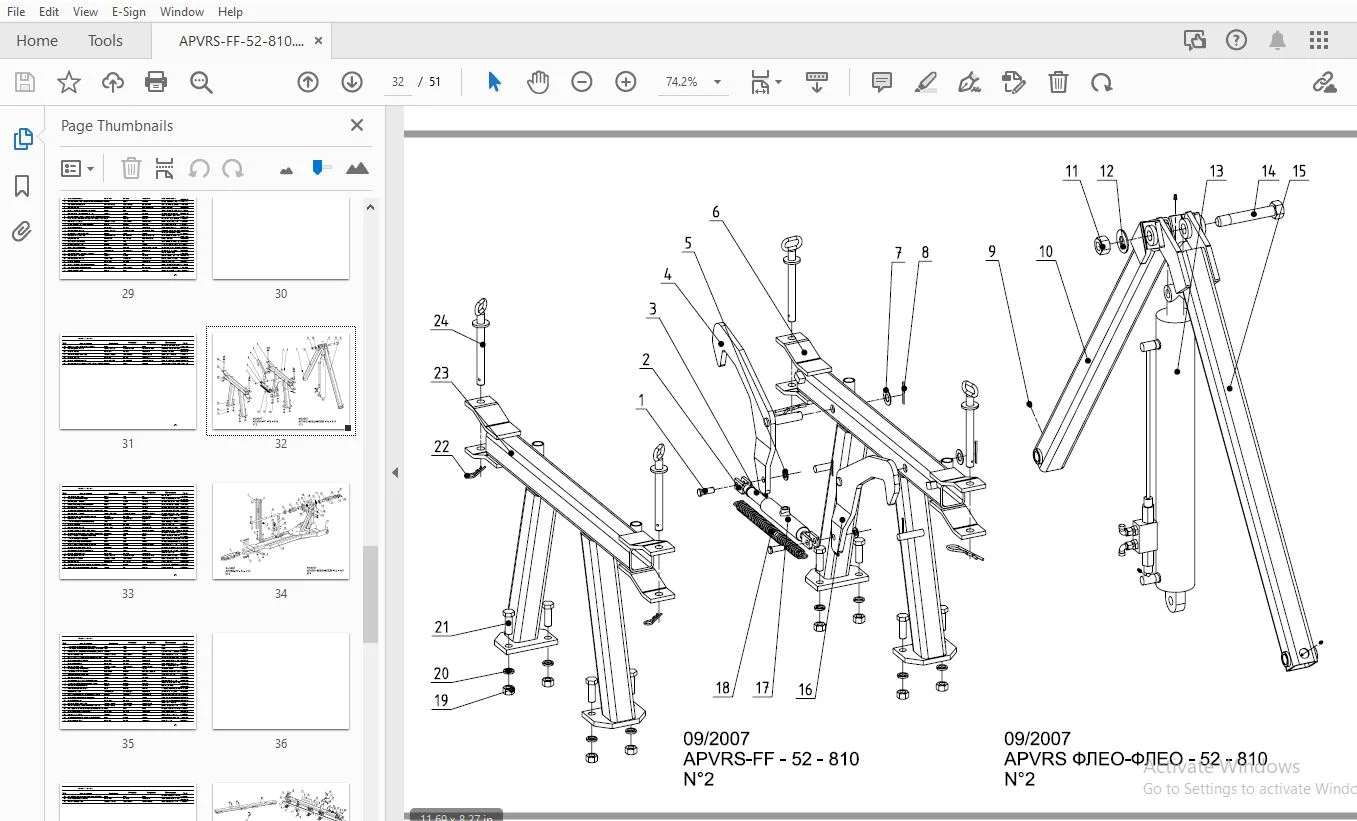Screen dimensions: 1357x821
Task: Open the sign document pen tool
Action: [969, 82]
